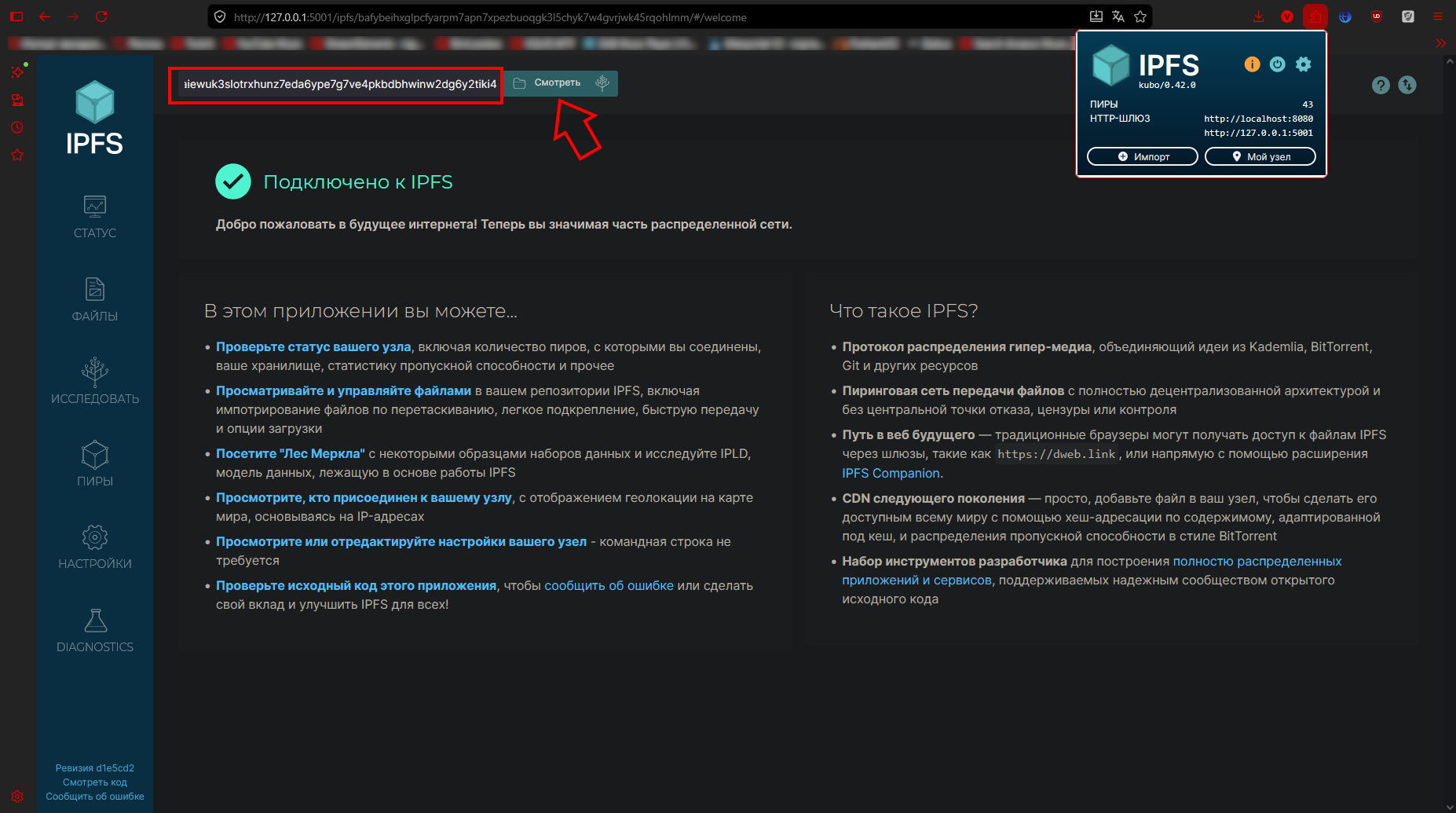This screenshot has height=813, width=1456.
Task: Click the translate page icon
Action: point(1118,16)
